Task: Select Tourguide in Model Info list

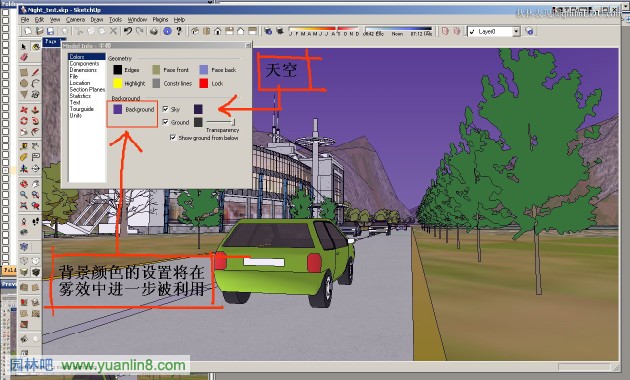Action: 82,109
